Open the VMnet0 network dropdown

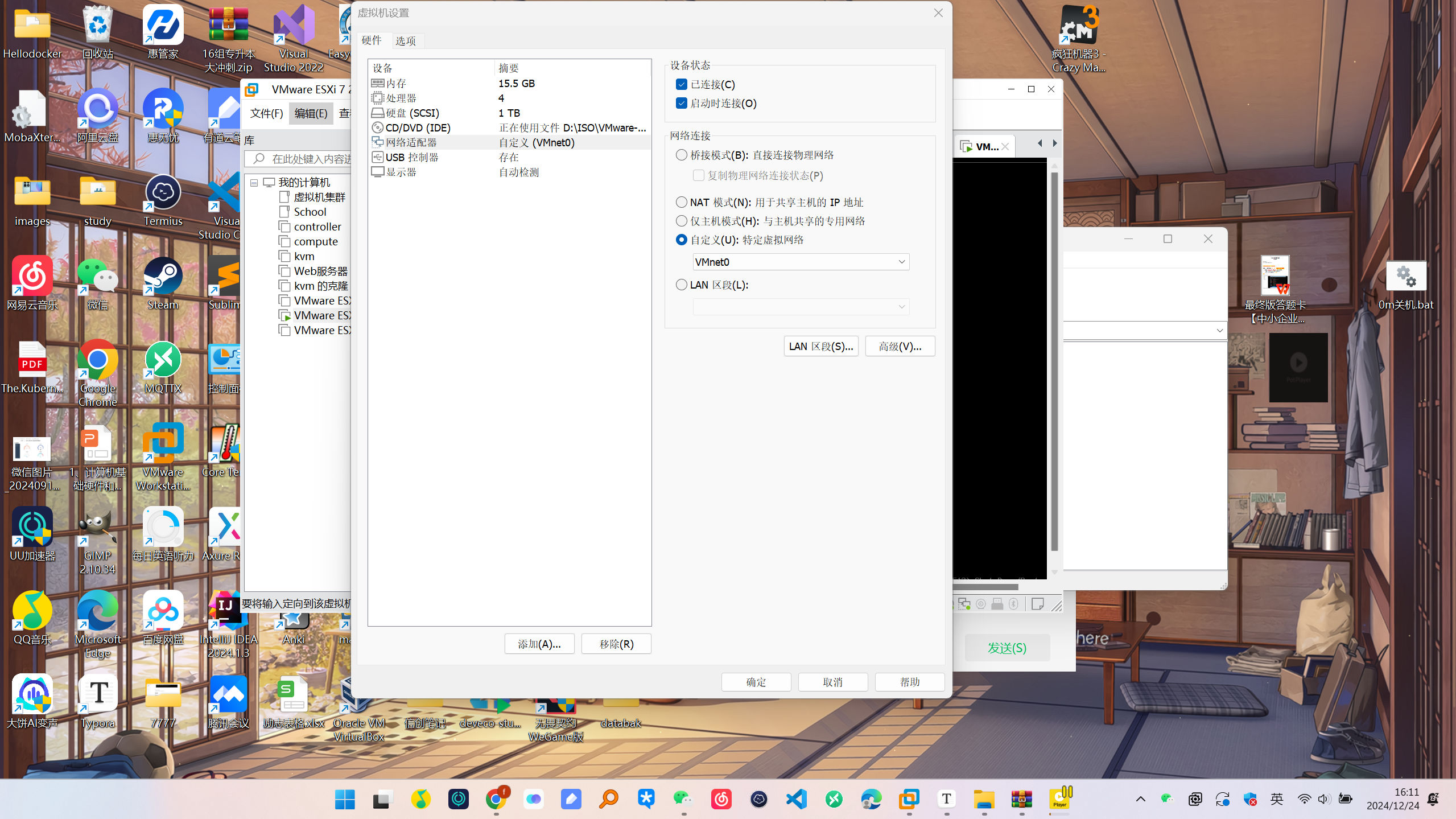(x=801, y=262)
